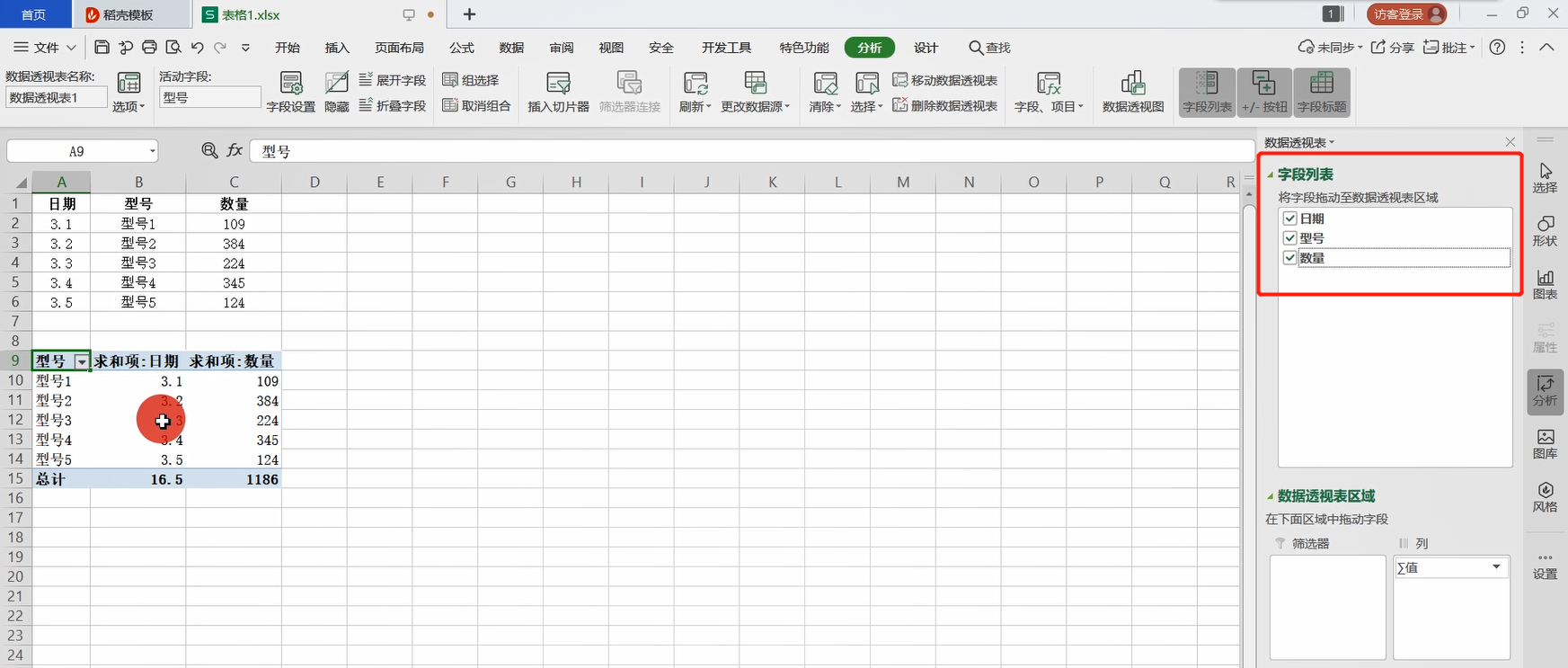Open 分析 panel in right sidebar
The width and height of the screenshot is (1568, 668).
tap(1545, 391)
